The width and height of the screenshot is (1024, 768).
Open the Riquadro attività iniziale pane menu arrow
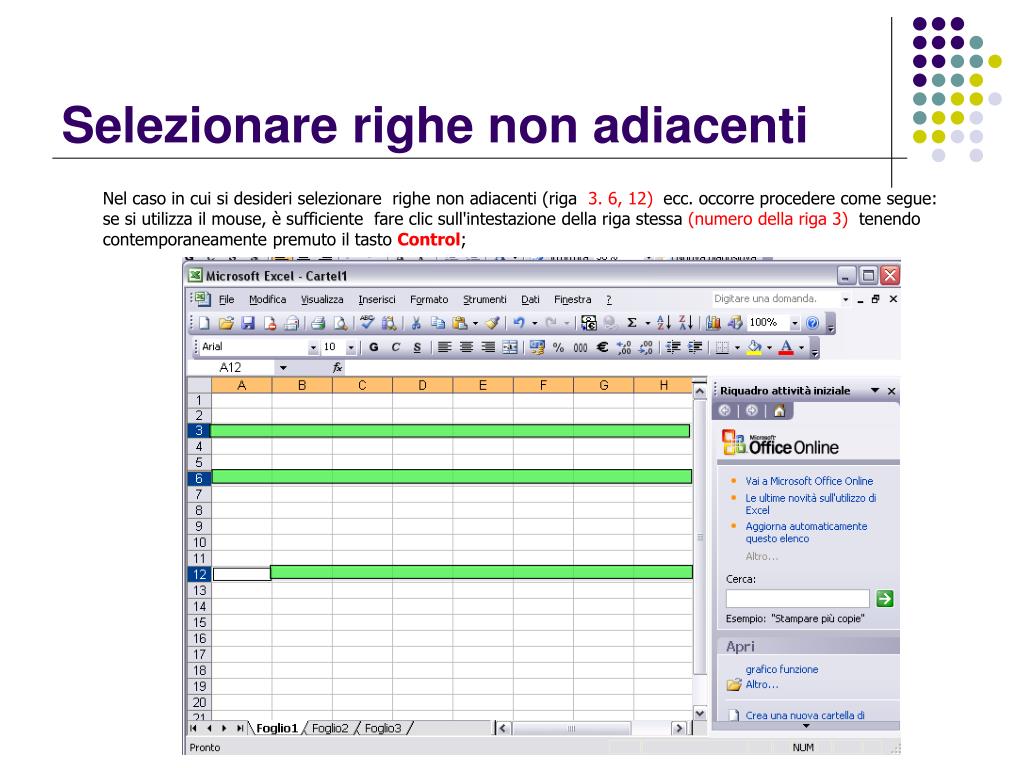click(875, 391)
